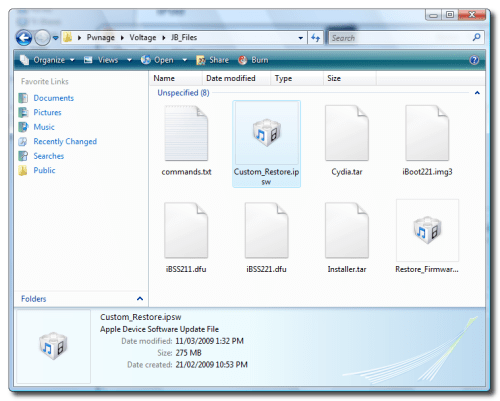Image resolution: width=500 pixels, height=401 pixels.
Task: Click Date modified value 11/03/2009 1:32 PM
Action: 209,341
